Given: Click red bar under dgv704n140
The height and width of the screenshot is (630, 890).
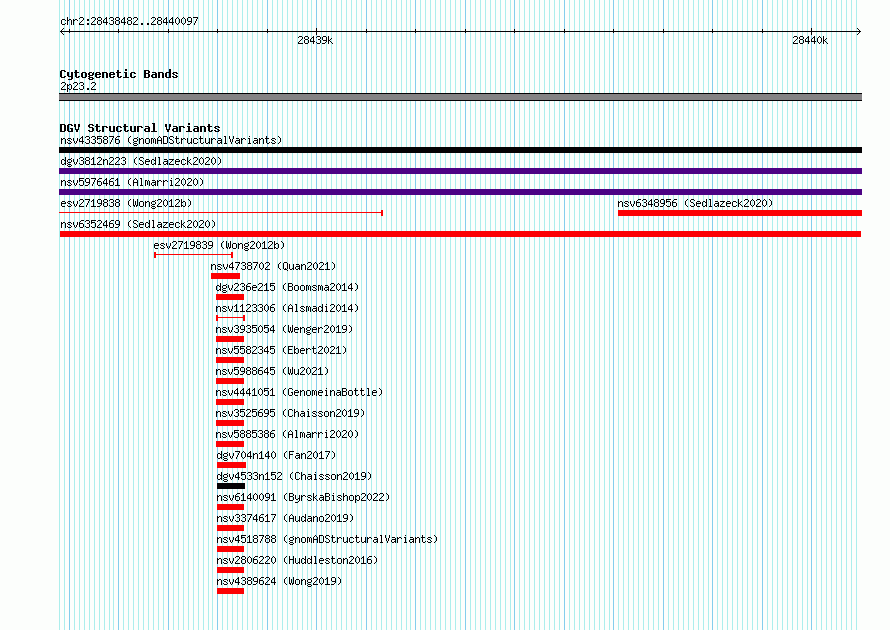Looking at the screenshot, I should (x=231, y=465).
